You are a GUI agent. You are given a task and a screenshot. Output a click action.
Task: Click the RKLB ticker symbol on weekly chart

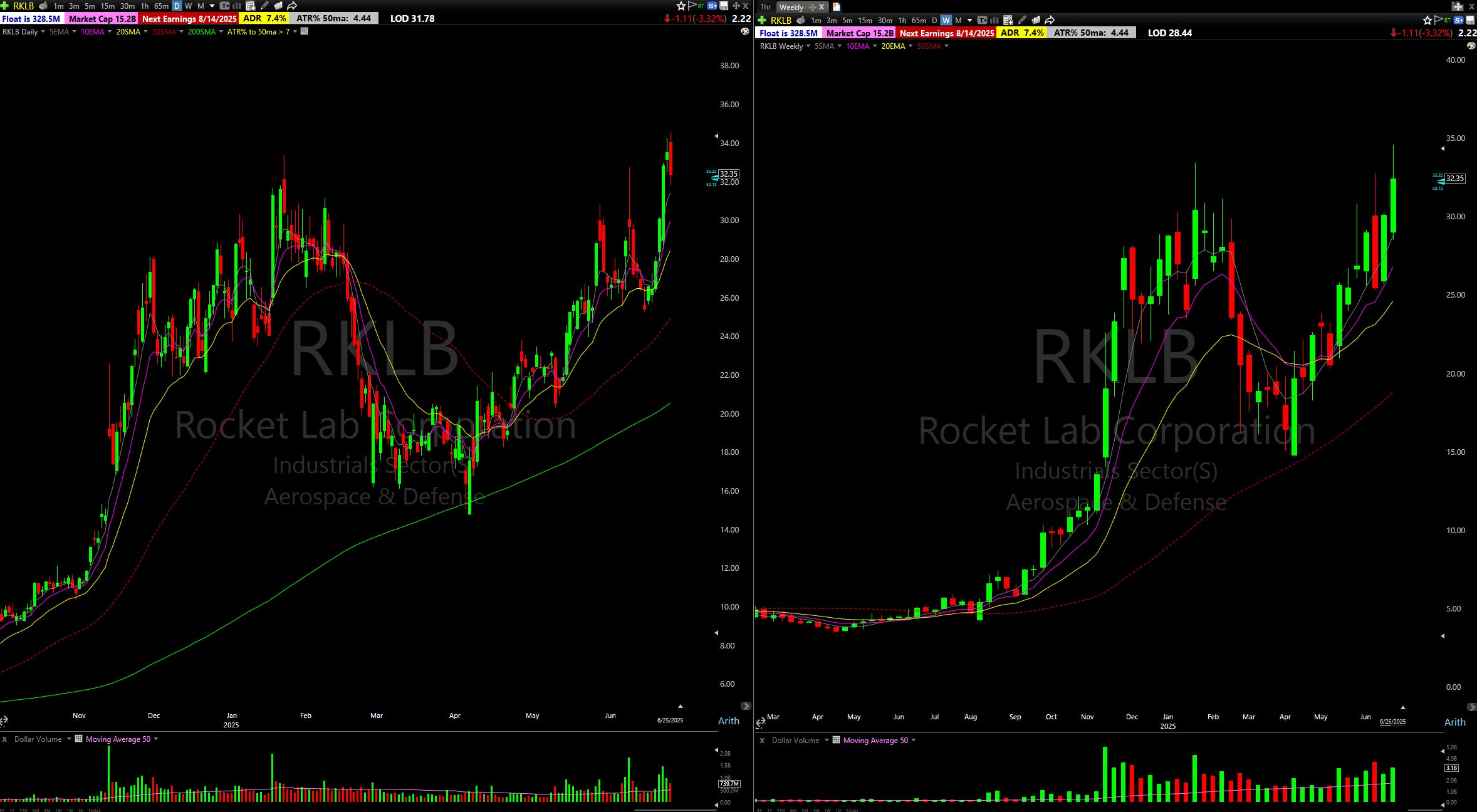coord(781,20)
